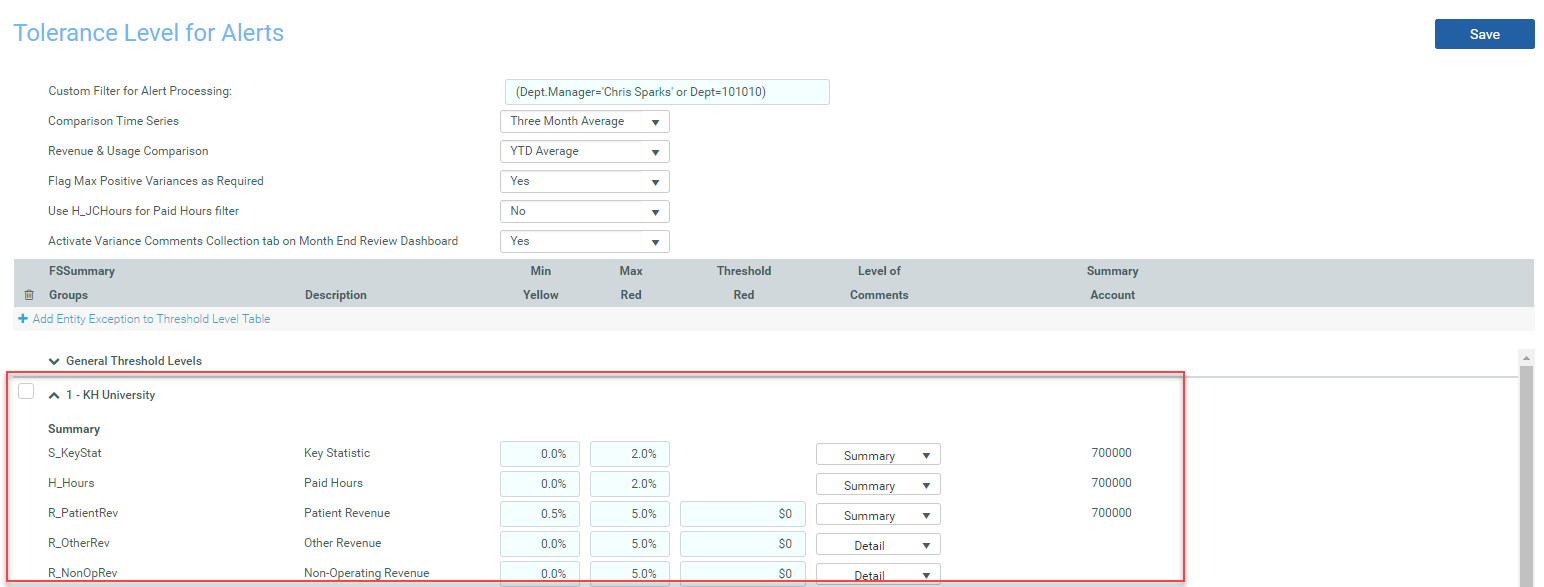Open the R_OtherRev Level of Comments dropdown
This screenshot has height=587, width=1544.
tap(878, 545)
